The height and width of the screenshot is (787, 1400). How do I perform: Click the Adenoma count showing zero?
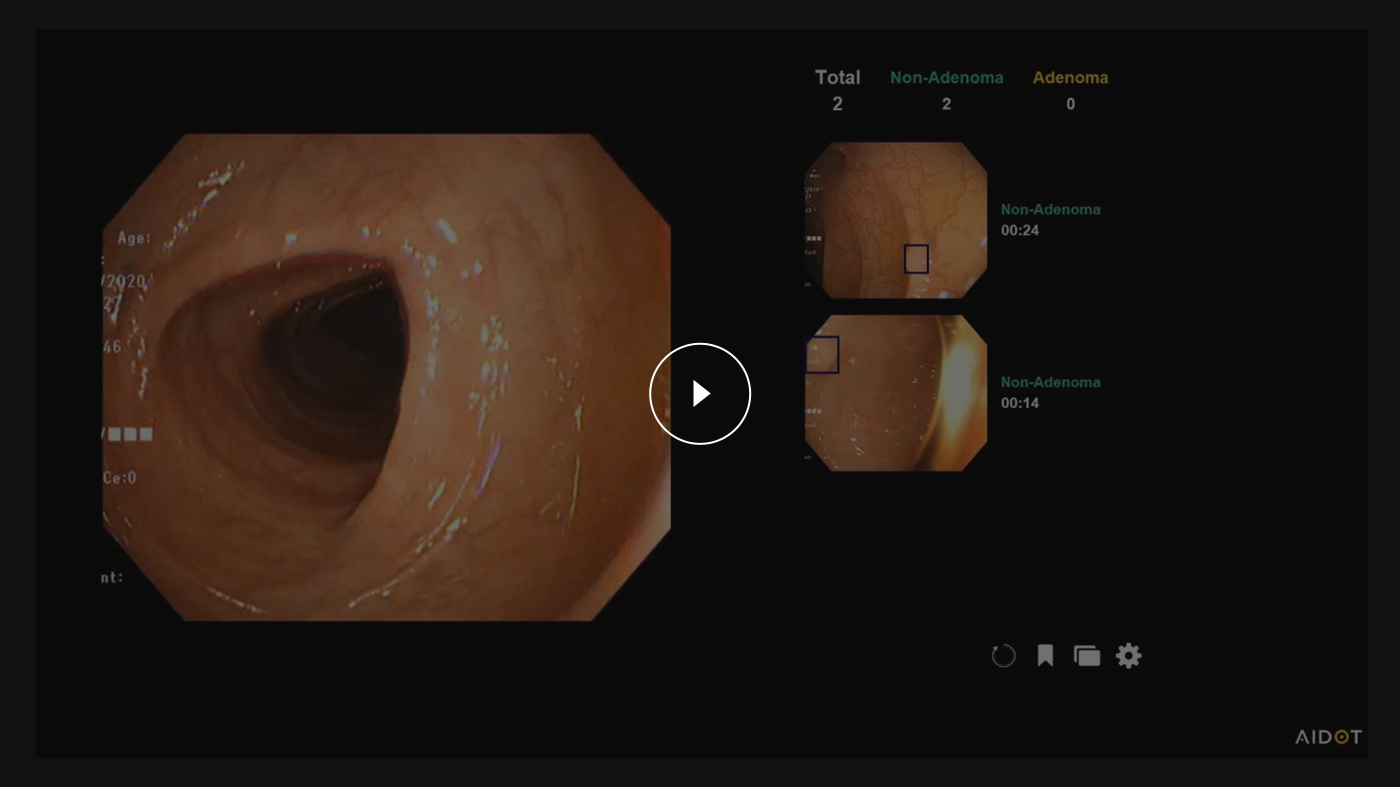point(1070,104)
